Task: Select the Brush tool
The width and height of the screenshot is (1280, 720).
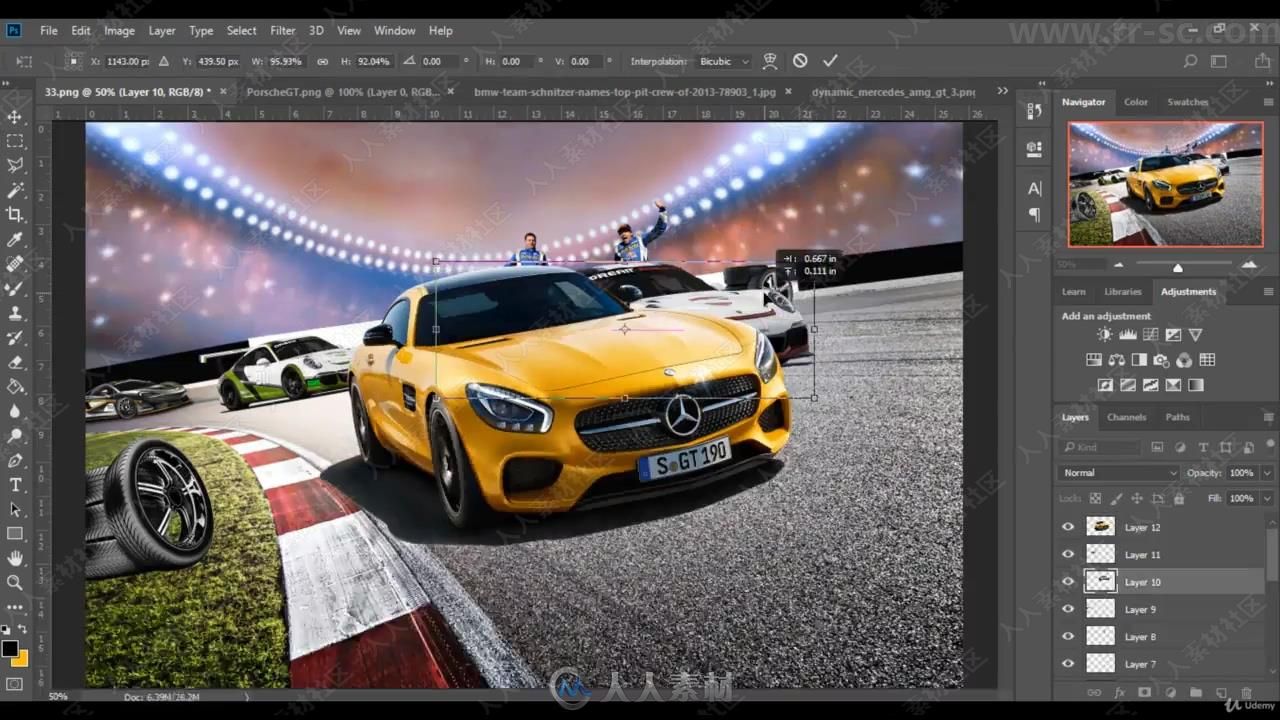Action: (x=15, y=288)
